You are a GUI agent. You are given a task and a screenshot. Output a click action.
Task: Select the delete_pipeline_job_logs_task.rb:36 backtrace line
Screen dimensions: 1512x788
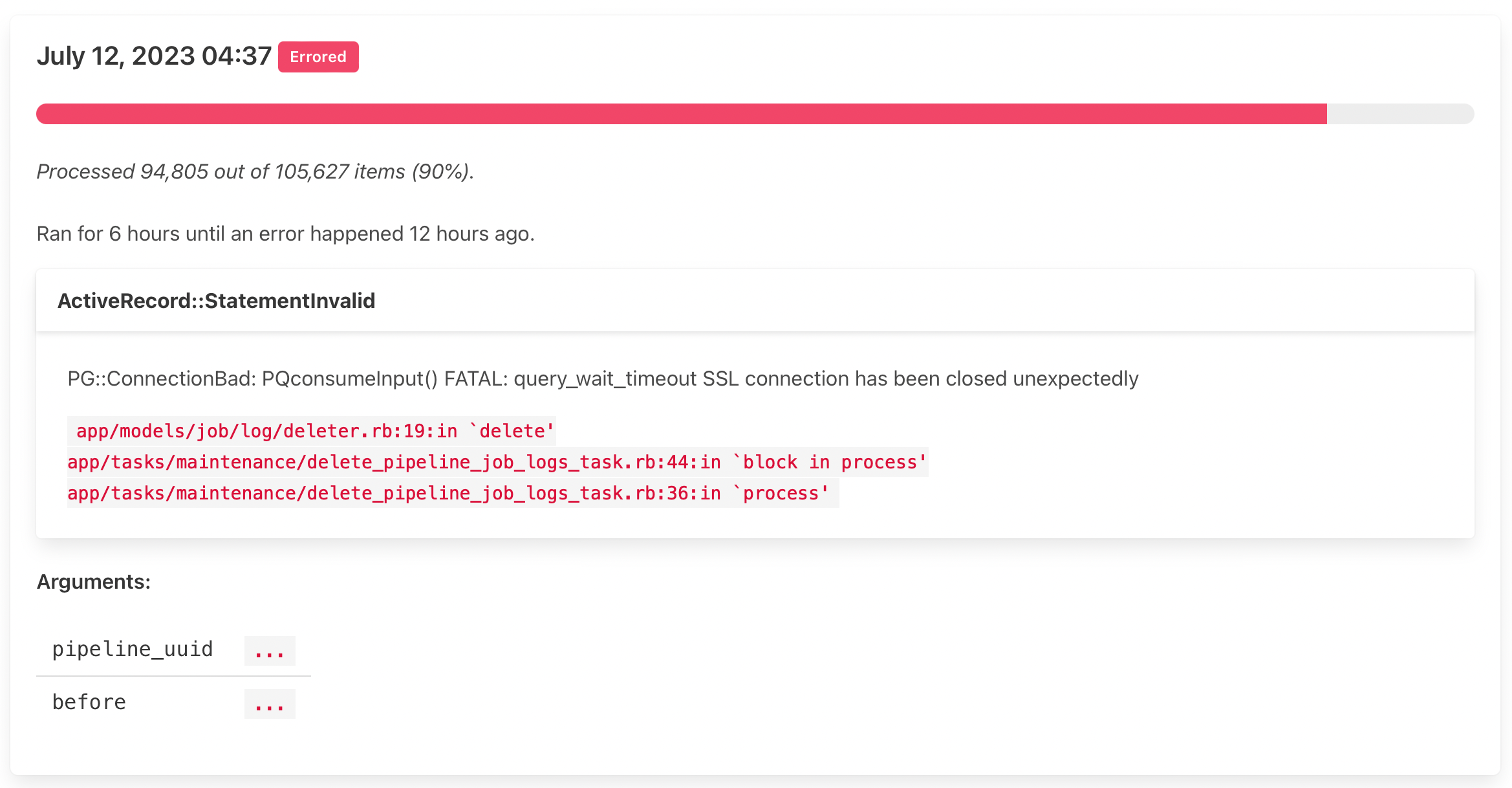[x=453, y=493]
